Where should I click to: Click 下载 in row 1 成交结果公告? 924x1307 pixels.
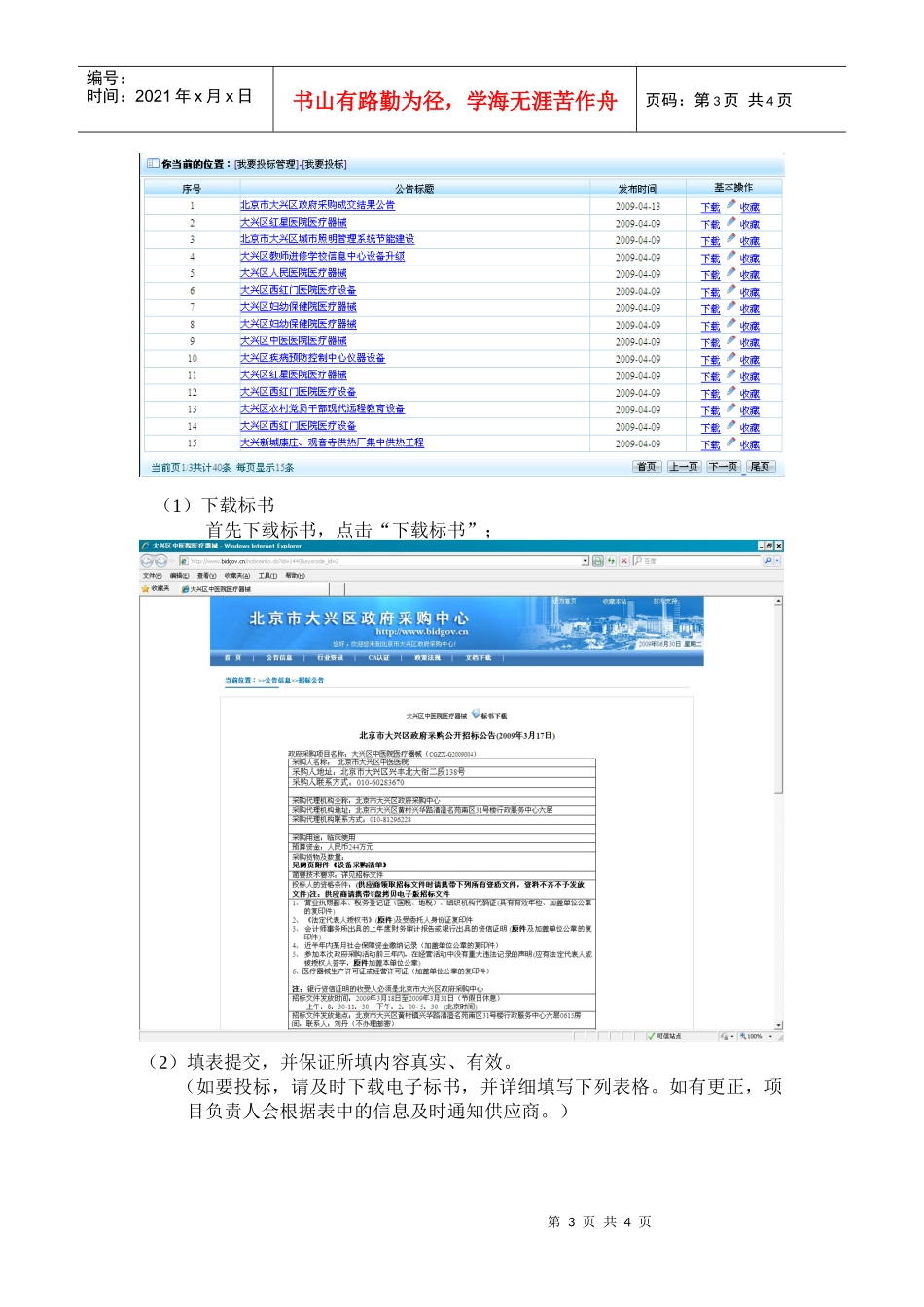[x=710, y=207]
